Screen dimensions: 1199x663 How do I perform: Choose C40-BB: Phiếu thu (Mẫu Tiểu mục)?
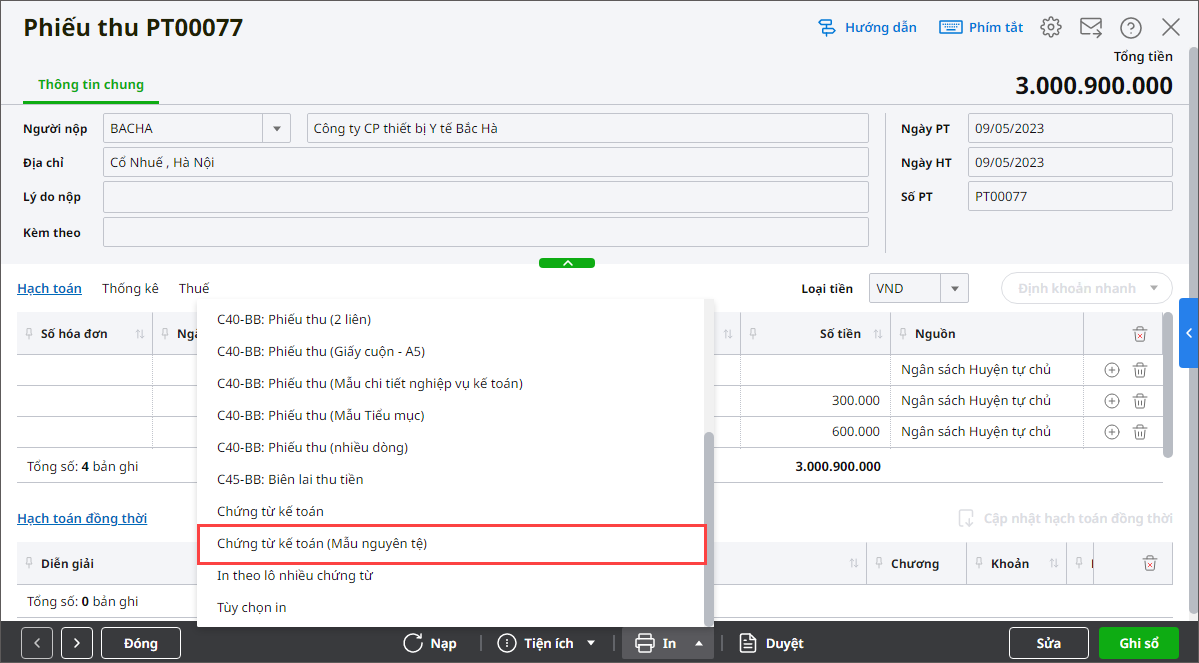click(451, 416)
